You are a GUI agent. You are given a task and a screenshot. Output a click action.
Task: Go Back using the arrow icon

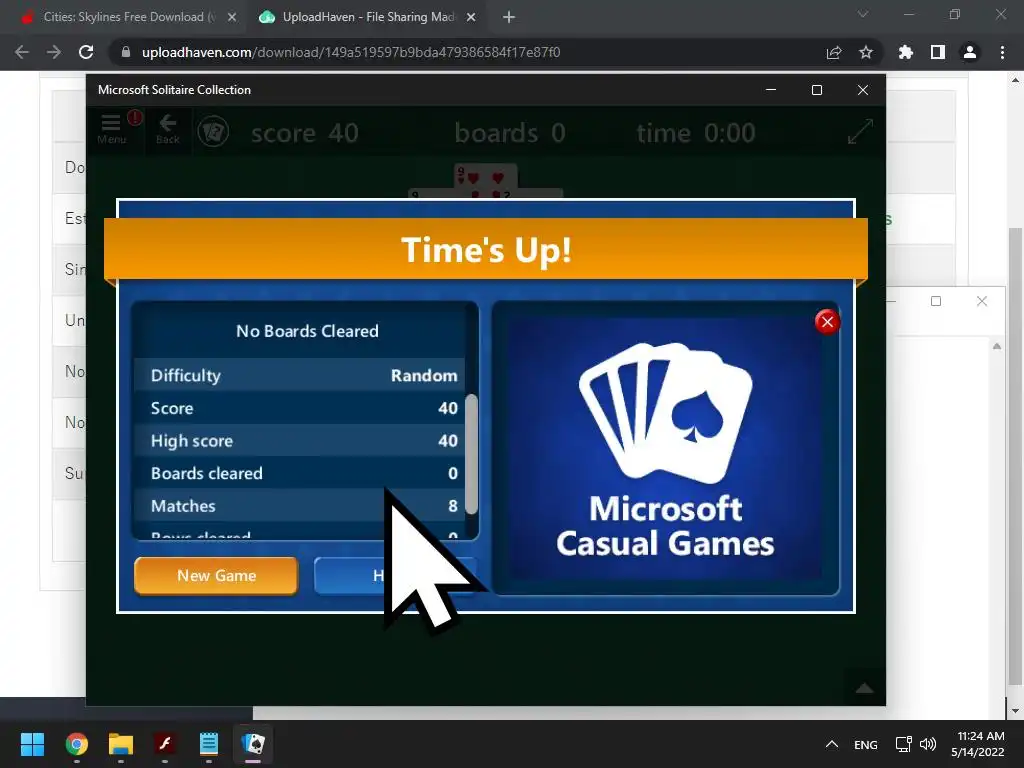(x=168, y=129)
